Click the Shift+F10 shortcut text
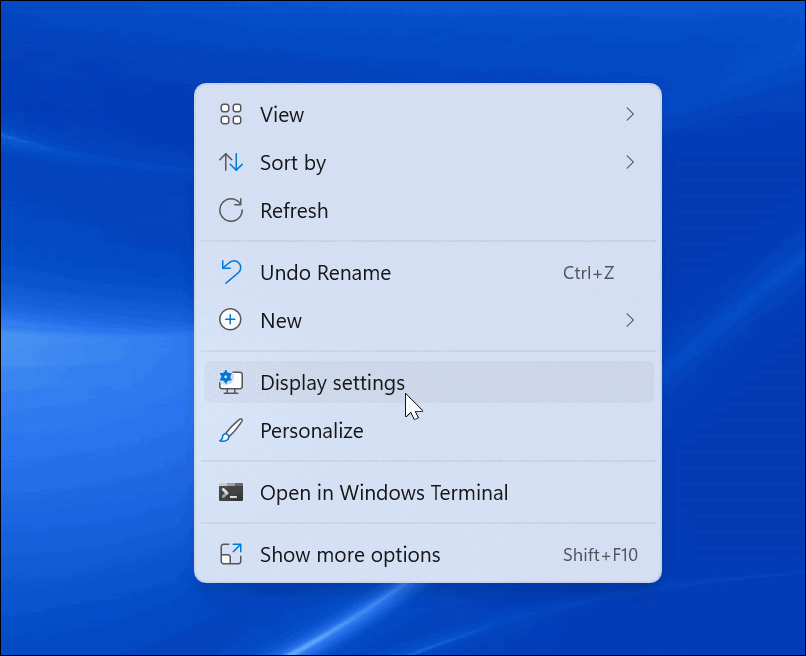This screenshot has height=656, width=806. [600, 555]
